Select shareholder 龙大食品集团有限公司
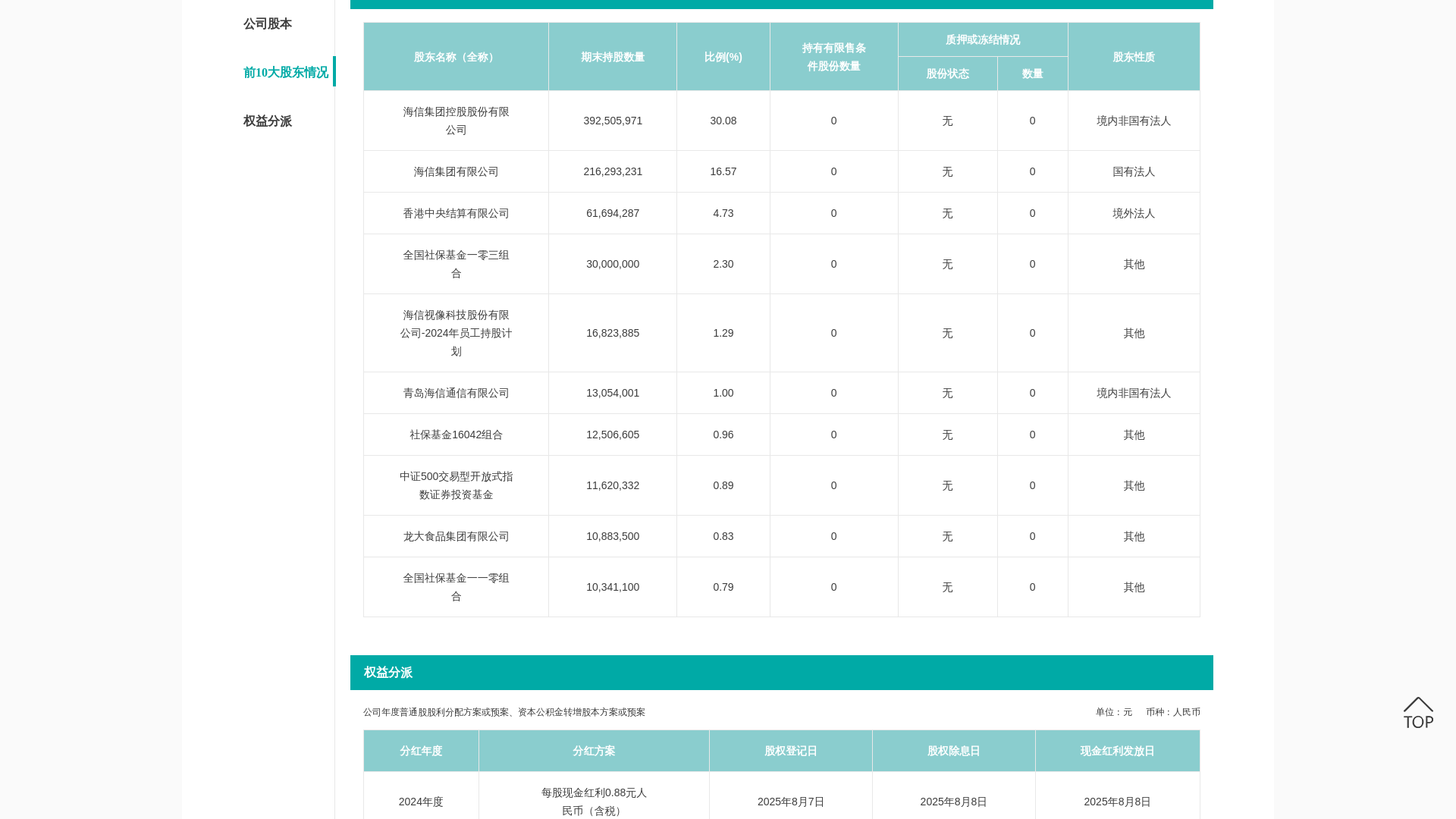 [456, 536]
